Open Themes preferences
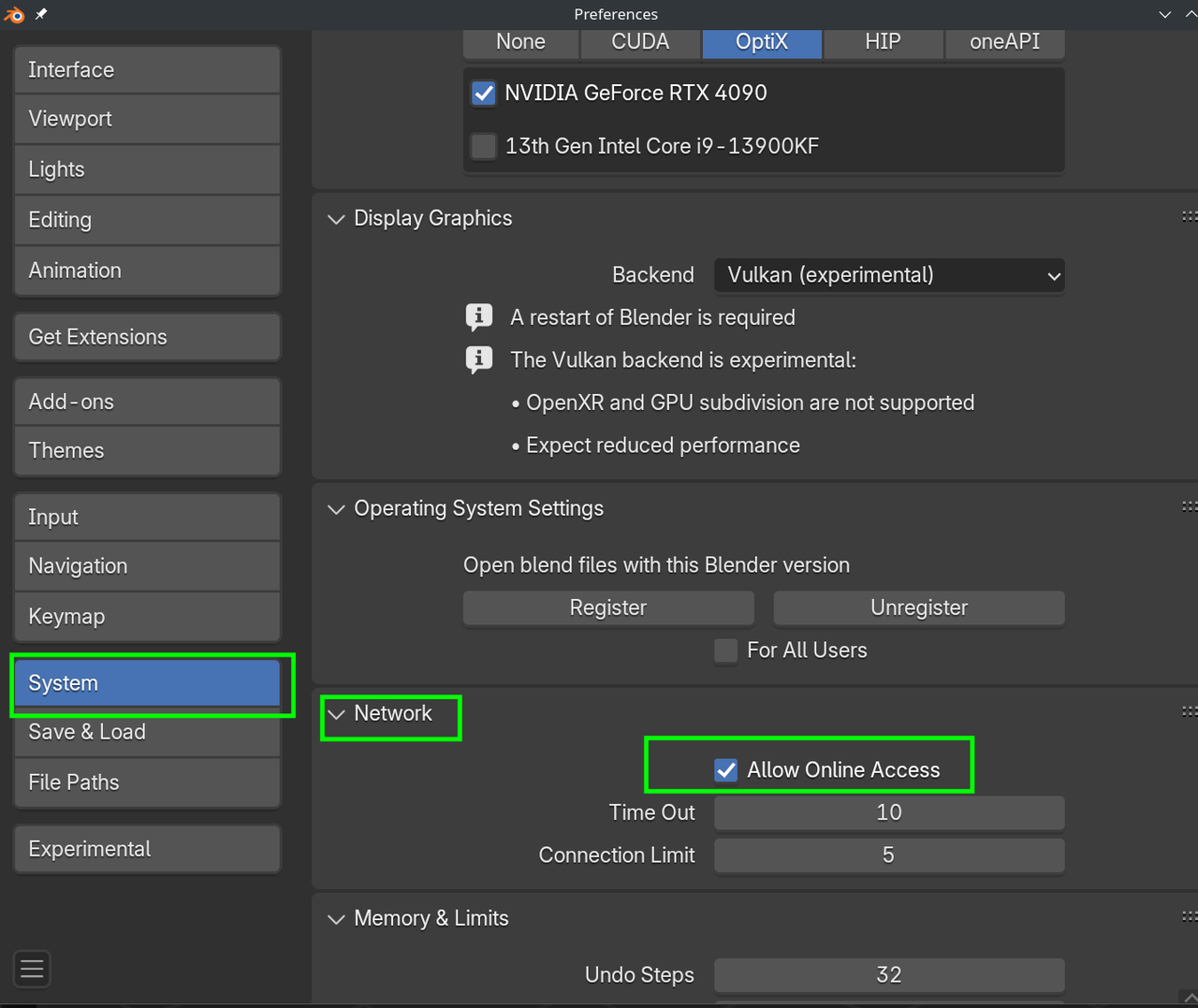The height and width of the screenshot is (1008, 1198). tap(147, 450)
